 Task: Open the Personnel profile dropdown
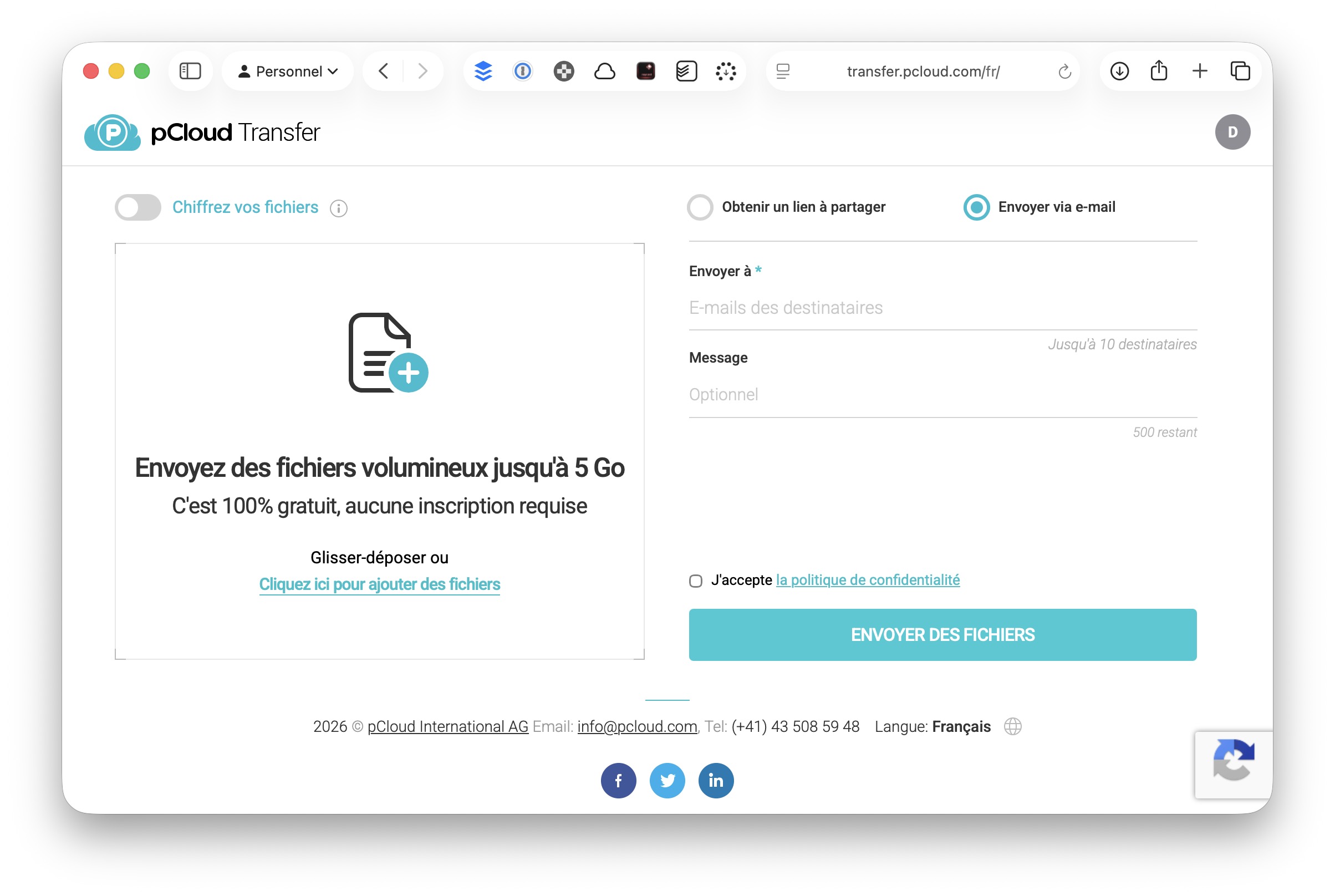coord(288,72)
